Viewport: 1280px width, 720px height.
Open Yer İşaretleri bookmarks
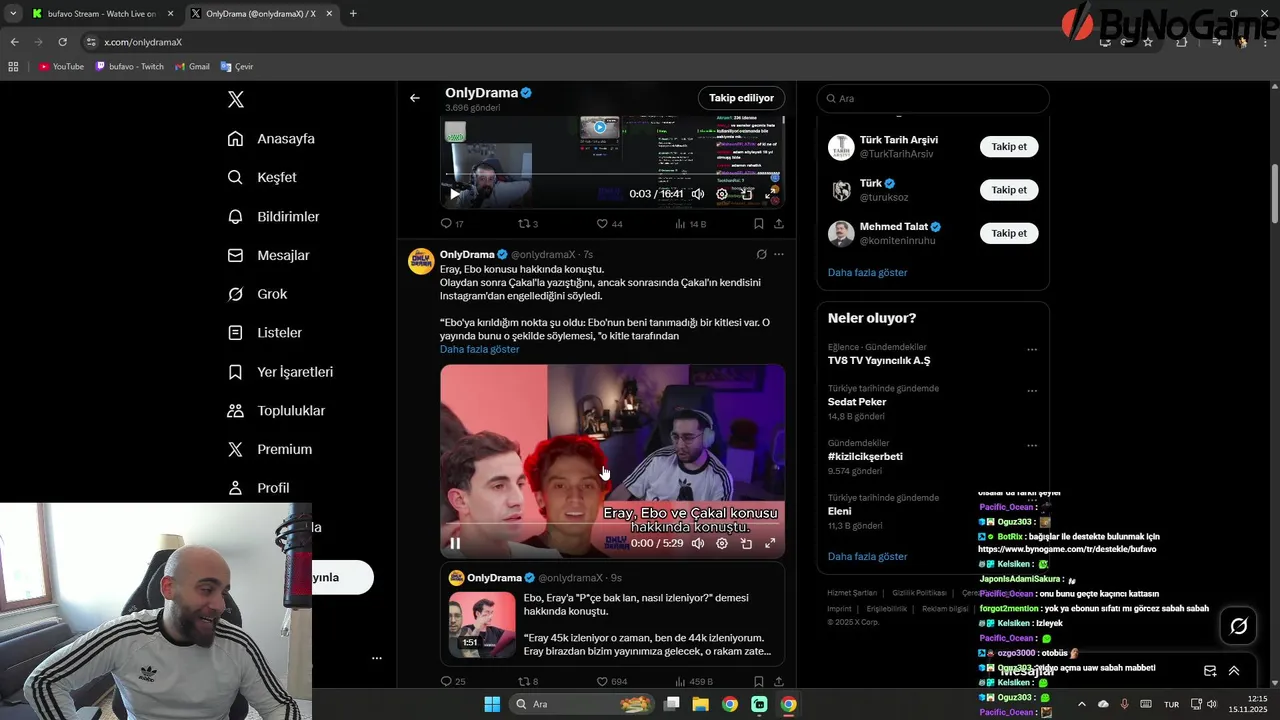point(280,371)
